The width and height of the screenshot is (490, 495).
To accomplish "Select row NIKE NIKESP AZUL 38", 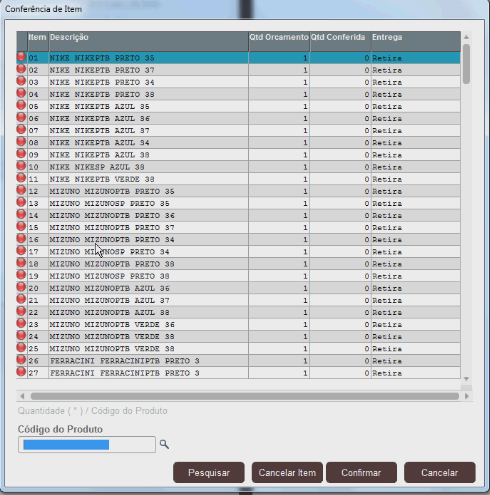I will (x=238, y=167).
